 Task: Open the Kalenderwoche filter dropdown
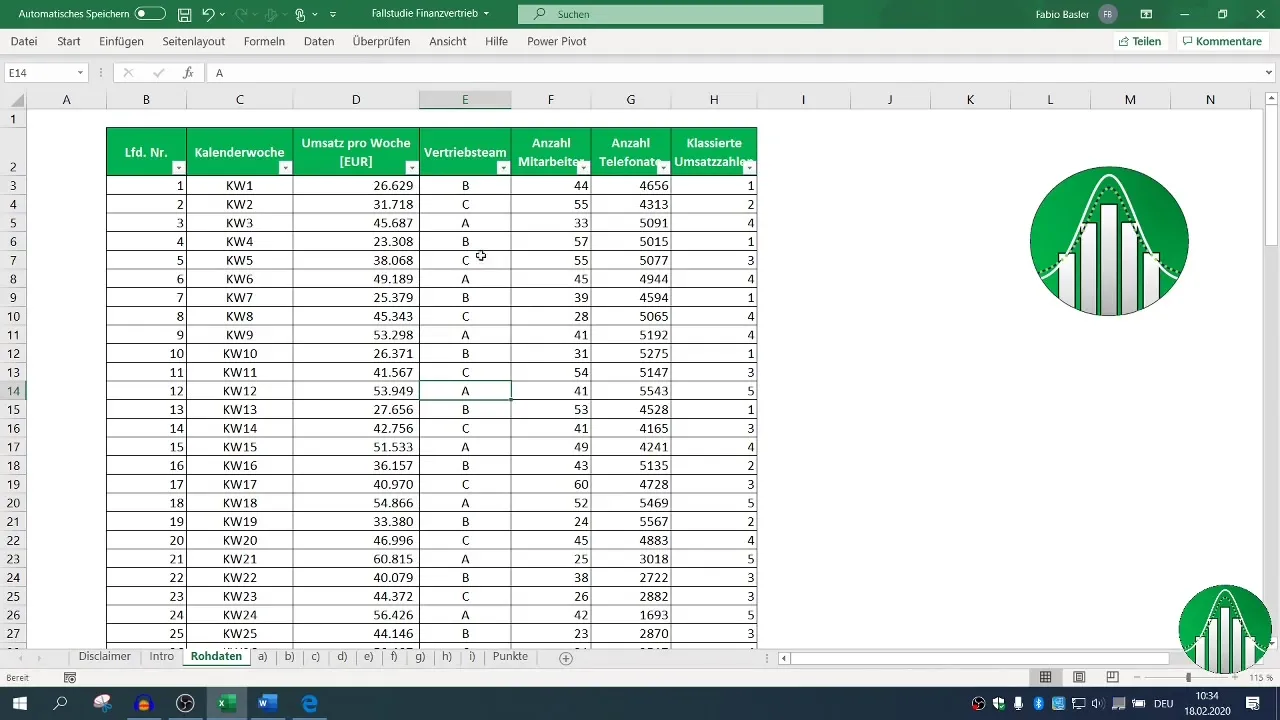[285, 168]
